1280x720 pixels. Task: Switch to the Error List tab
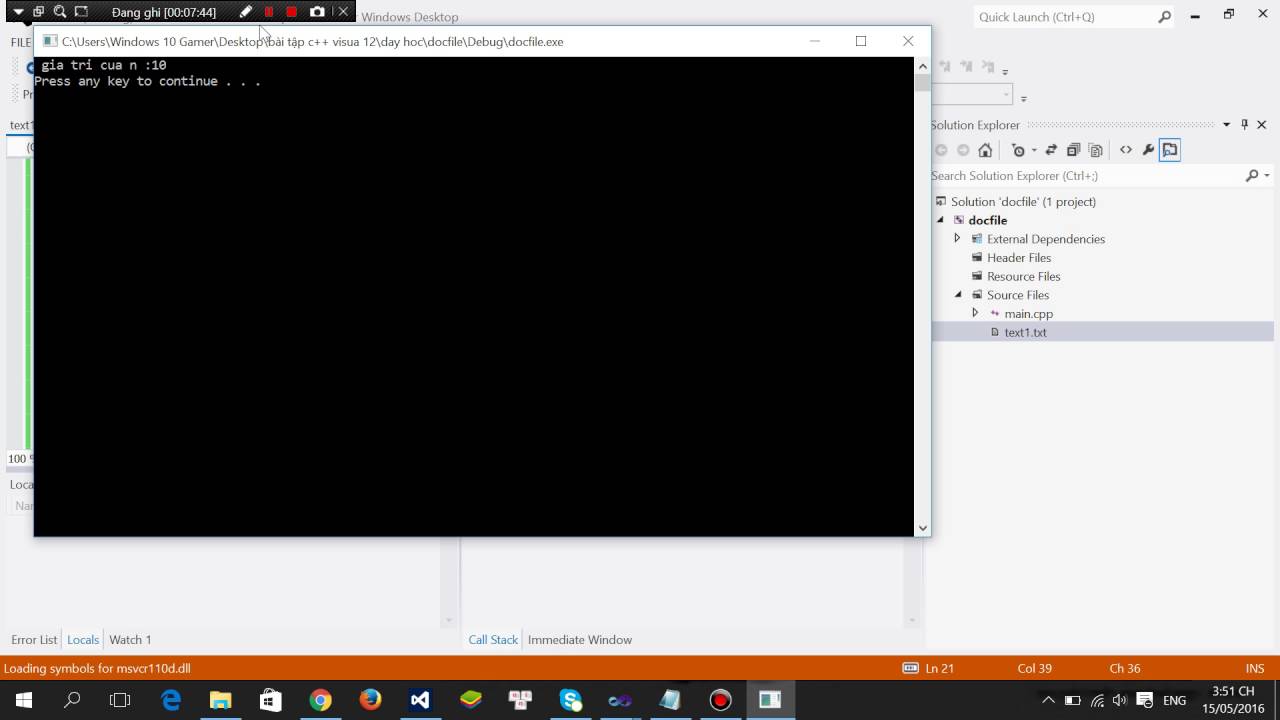34,640
